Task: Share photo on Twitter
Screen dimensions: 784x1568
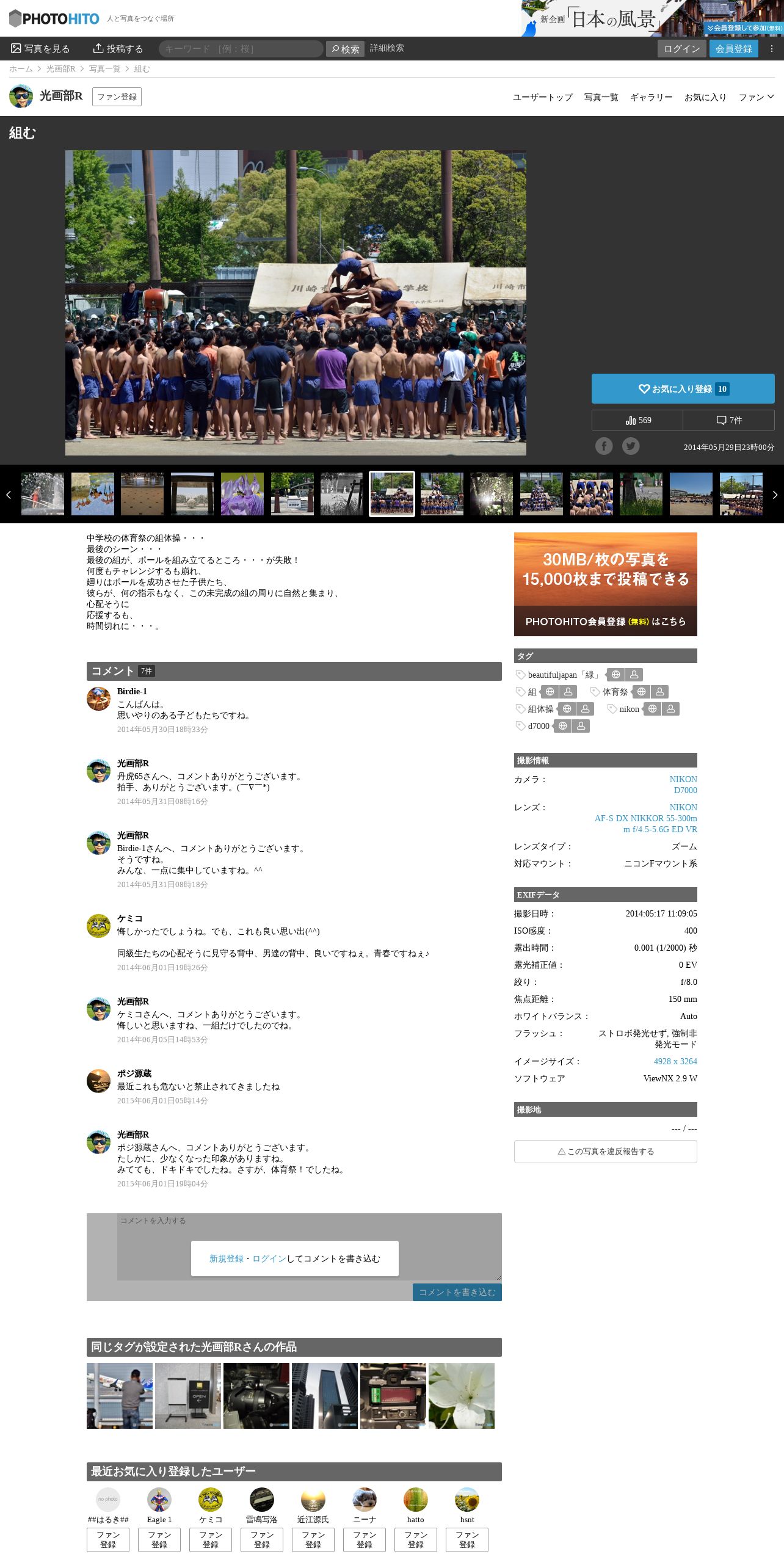Action: click(x=631, y=446)
